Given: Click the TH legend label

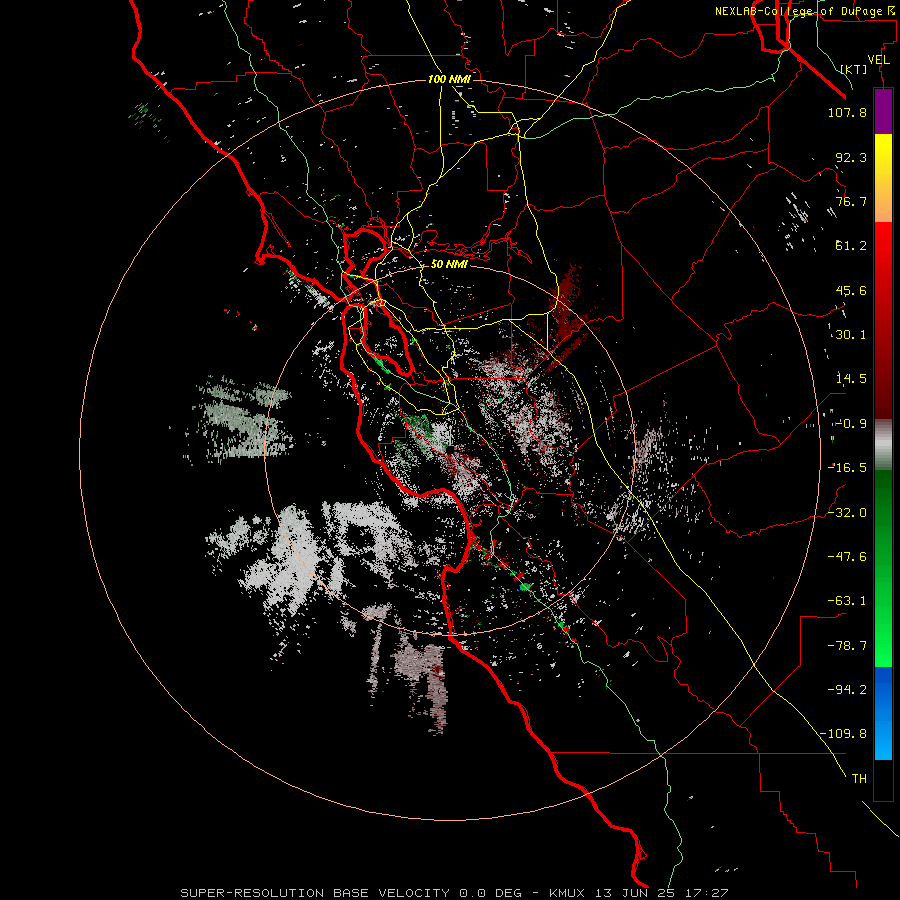Looking at the screenshot, I should (859, 779).
